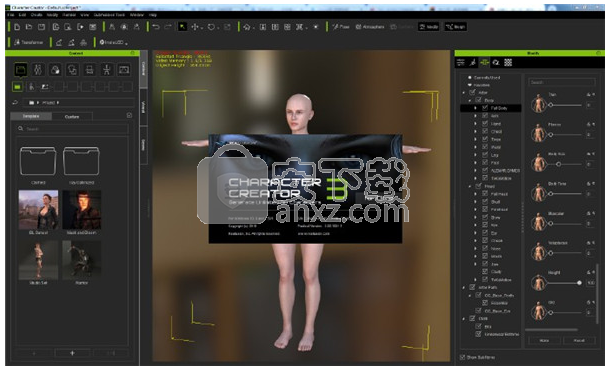The height and width of the screenshot is (371, 611).
Task: Adjust the Height morph slider handle
Action: coord(579,283)
